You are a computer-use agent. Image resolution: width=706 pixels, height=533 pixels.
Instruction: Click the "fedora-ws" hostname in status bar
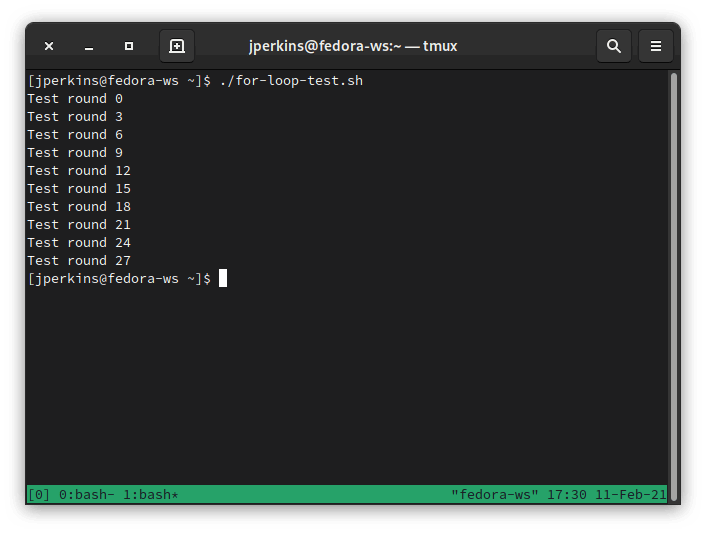(495, 495)
